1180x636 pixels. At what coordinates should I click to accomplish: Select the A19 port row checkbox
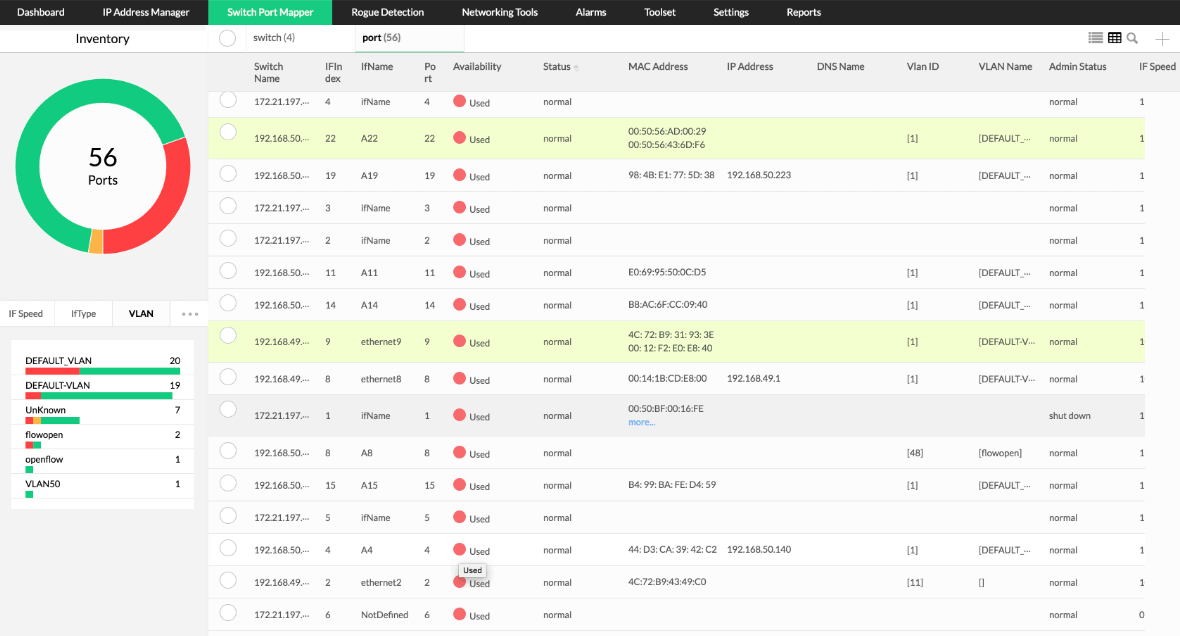(228, 174)
